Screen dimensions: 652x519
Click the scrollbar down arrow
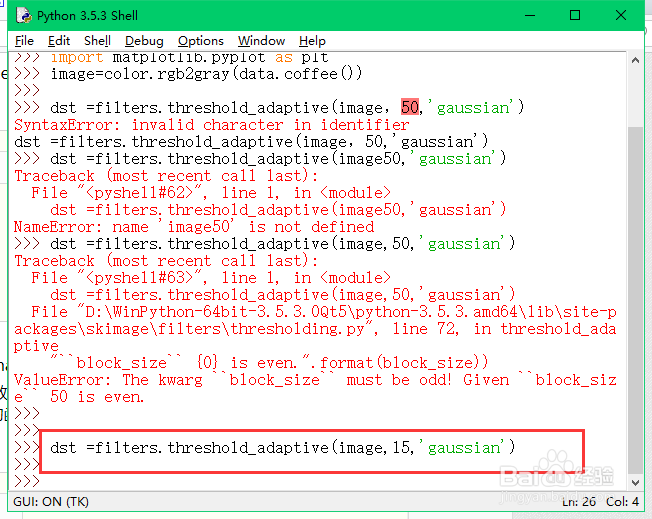(635, 483)
